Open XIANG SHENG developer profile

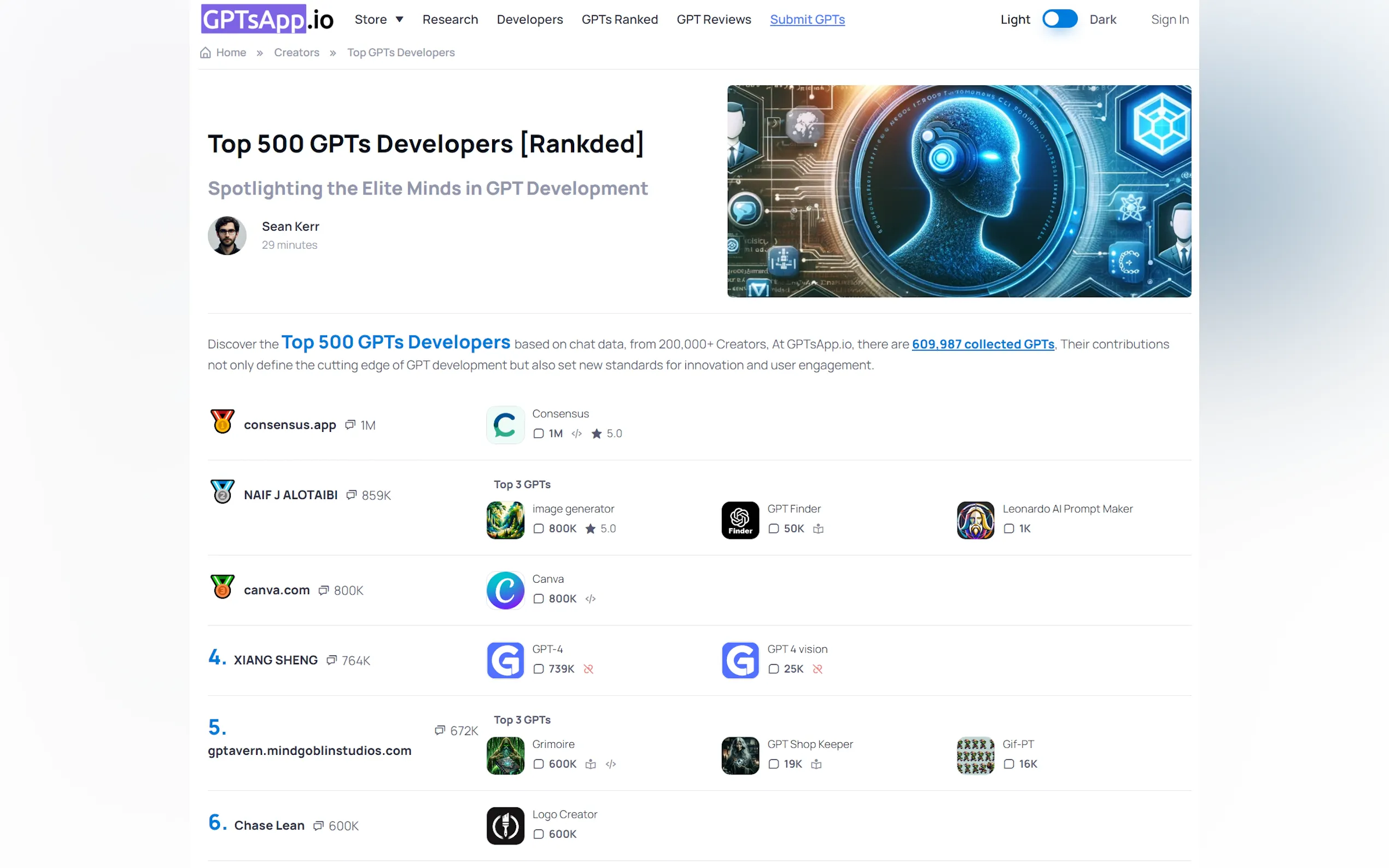[276, 660]
